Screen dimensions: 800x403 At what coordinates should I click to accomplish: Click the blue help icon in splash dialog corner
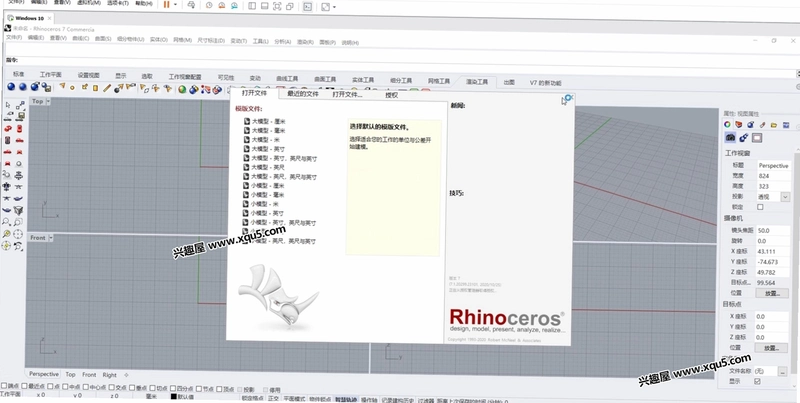pos(569,97)
